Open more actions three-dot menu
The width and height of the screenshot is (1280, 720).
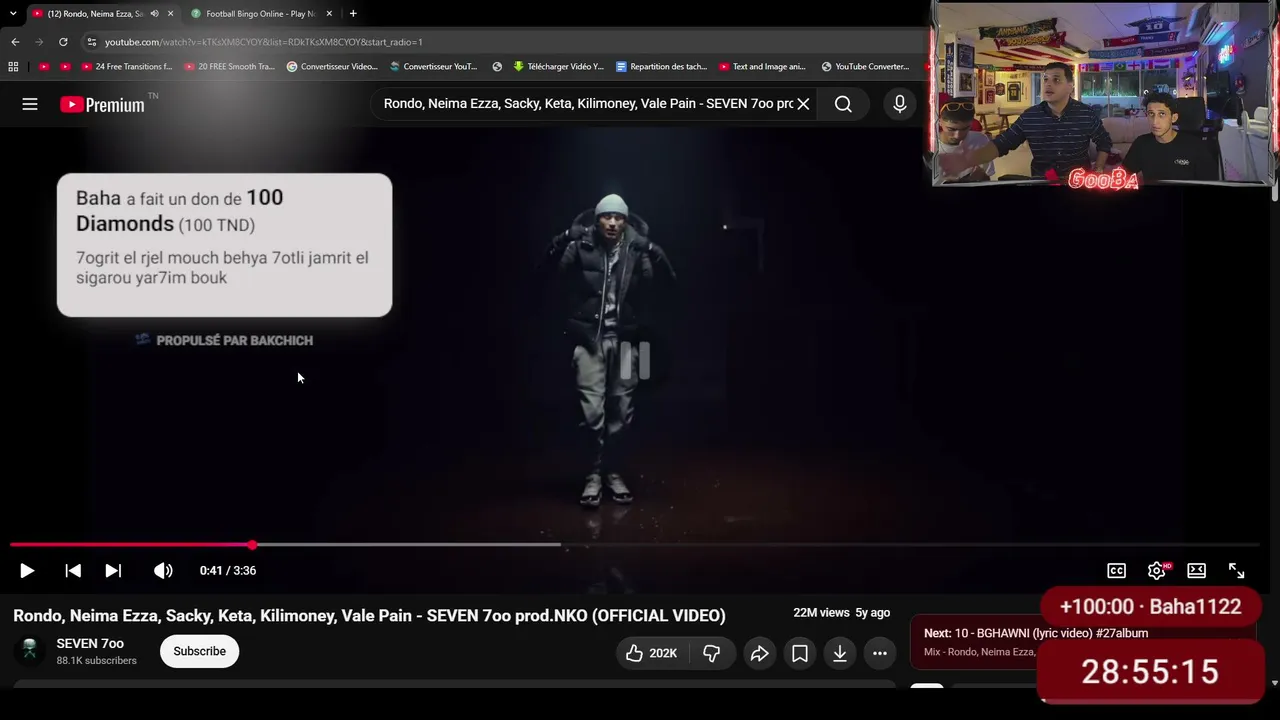[880, 653]
